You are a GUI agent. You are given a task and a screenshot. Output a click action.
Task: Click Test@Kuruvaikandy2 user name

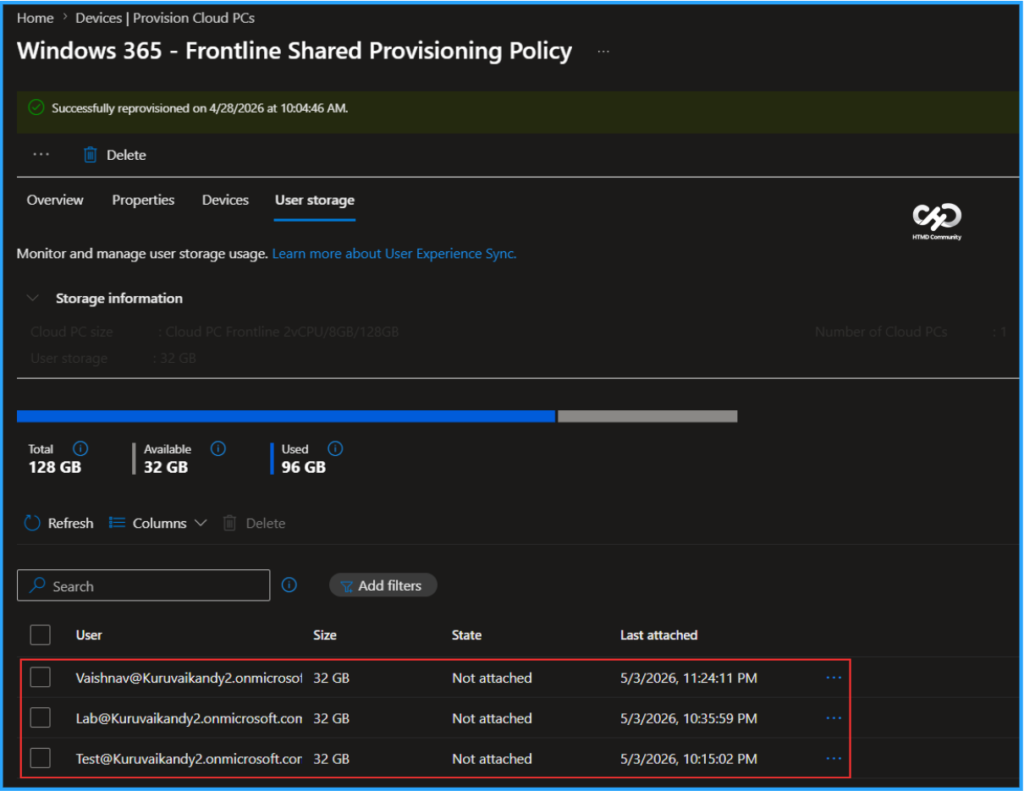(x=189, y=759)
